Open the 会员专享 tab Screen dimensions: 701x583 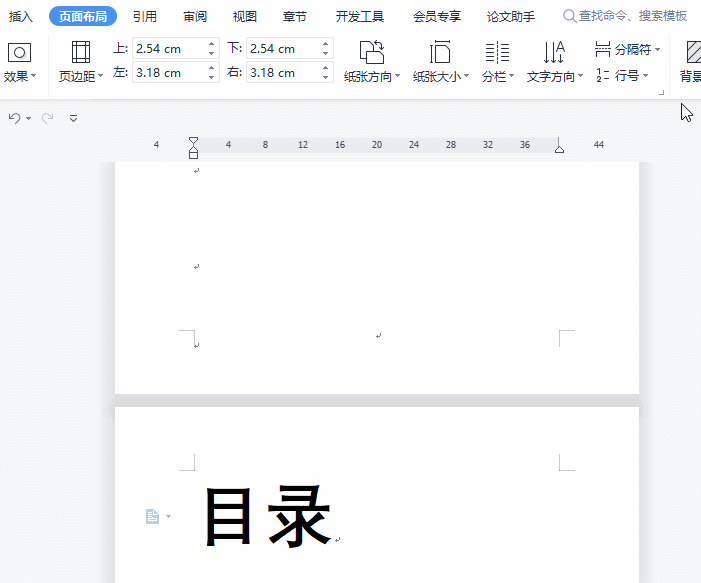(437, 17)
